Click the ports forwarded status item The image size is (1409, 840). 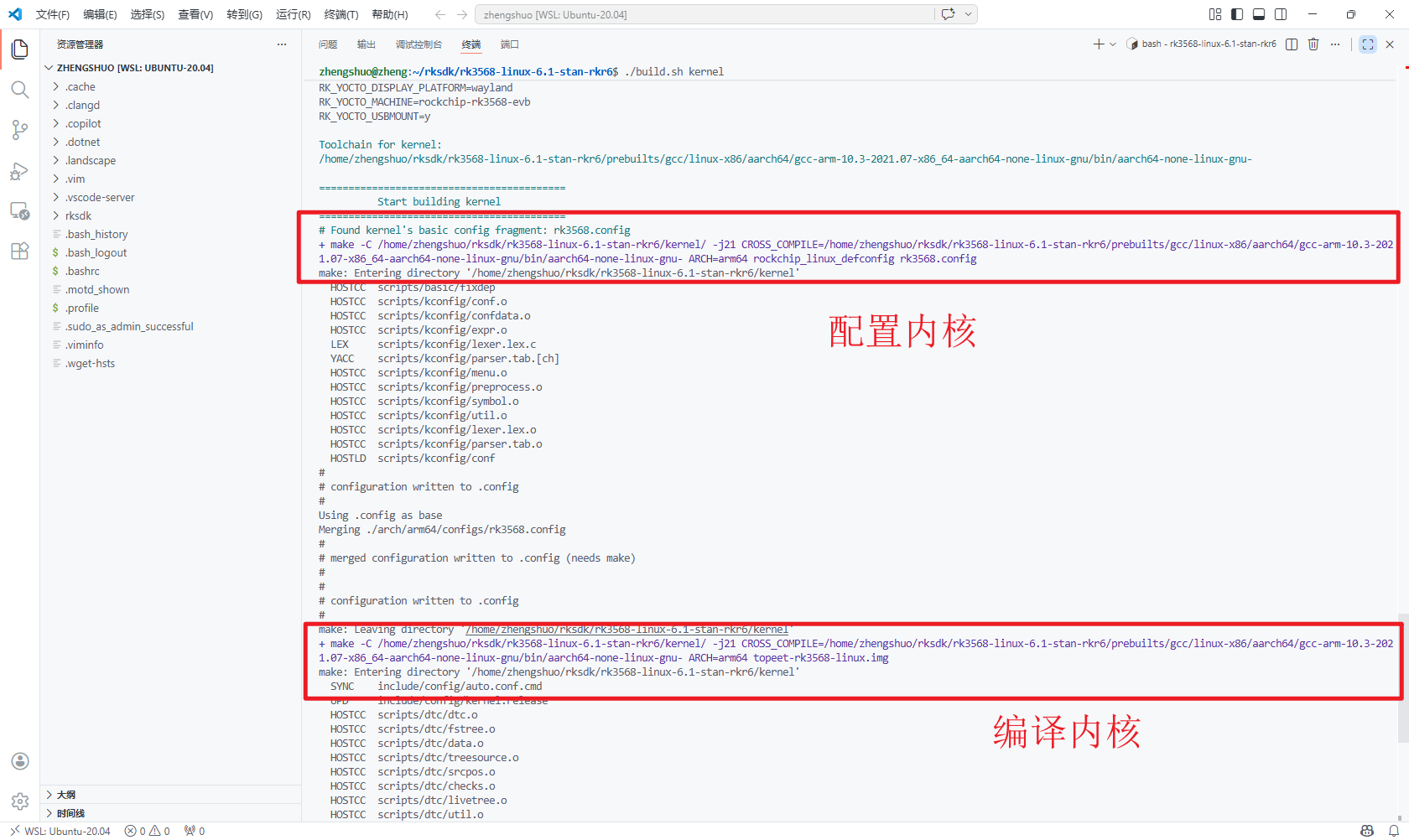click(195, 832)
